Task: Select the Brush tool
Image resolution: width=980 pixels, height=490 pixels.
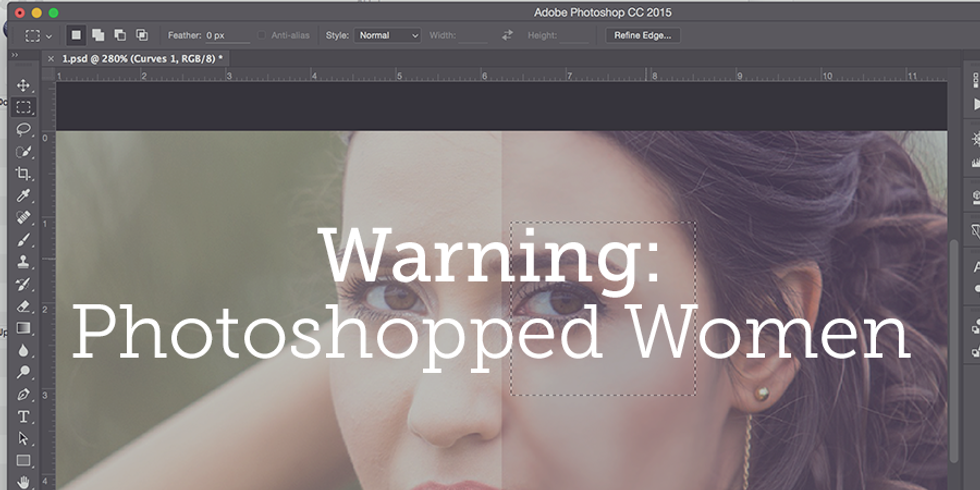Action: pos(24,240)
